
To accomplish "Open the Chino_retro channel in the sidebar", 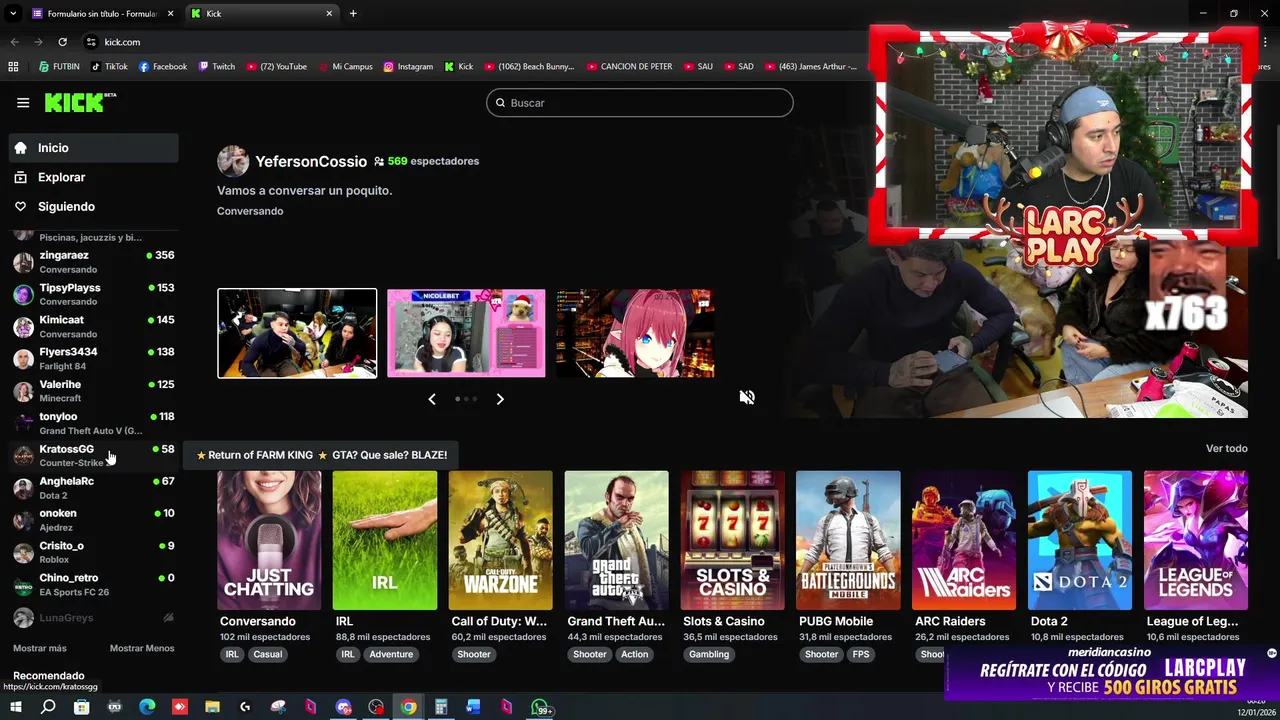I will pos(94,584).
